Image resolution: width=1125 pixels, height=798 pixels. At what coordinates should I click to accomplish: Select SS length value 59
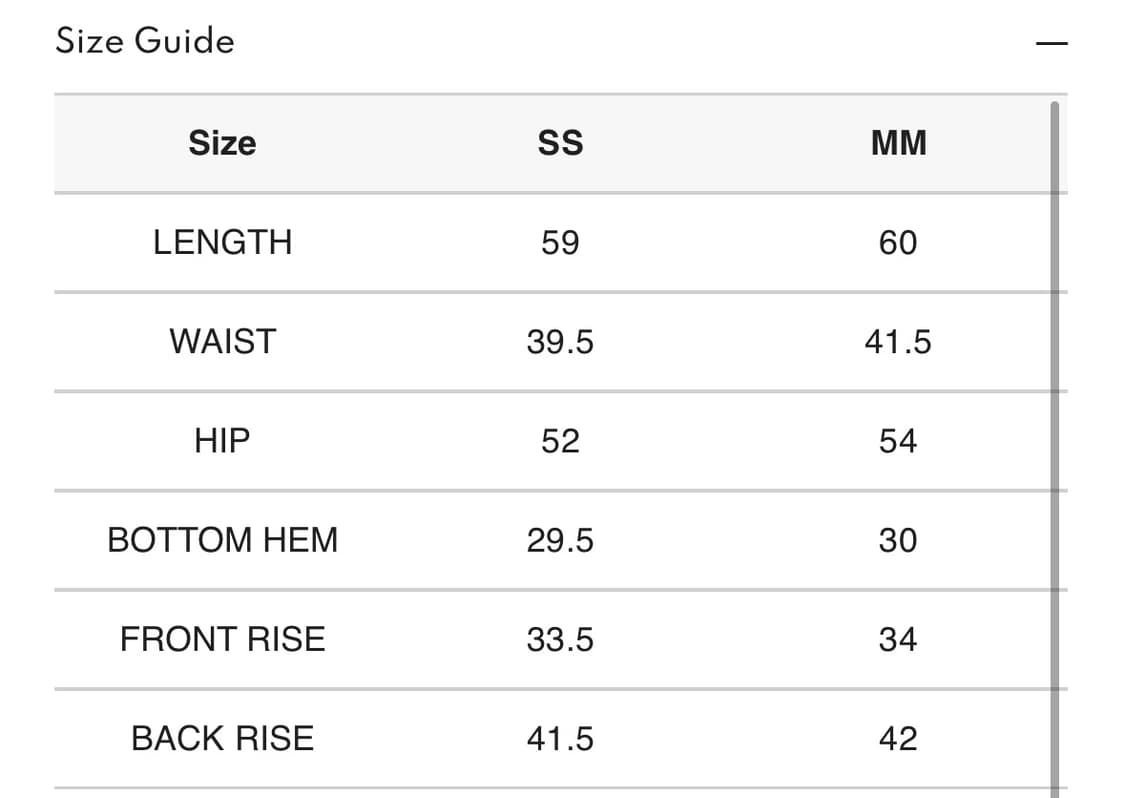560,243
